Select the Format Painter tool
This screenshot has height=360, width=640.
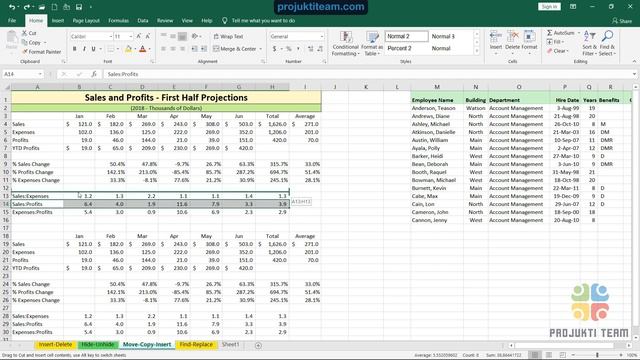coord(41,52)
